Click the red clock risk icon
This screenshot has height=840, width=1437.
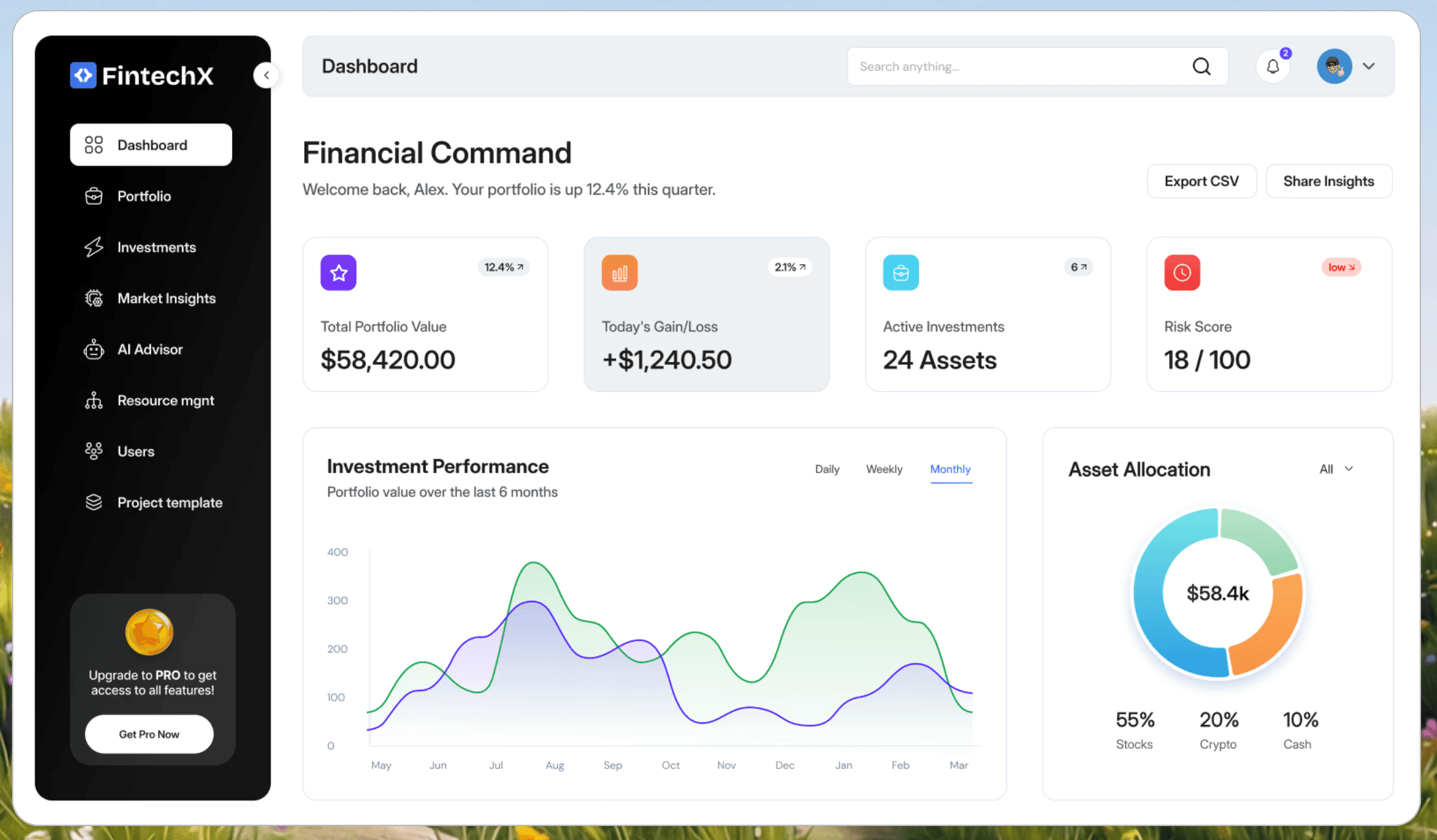1182,272
